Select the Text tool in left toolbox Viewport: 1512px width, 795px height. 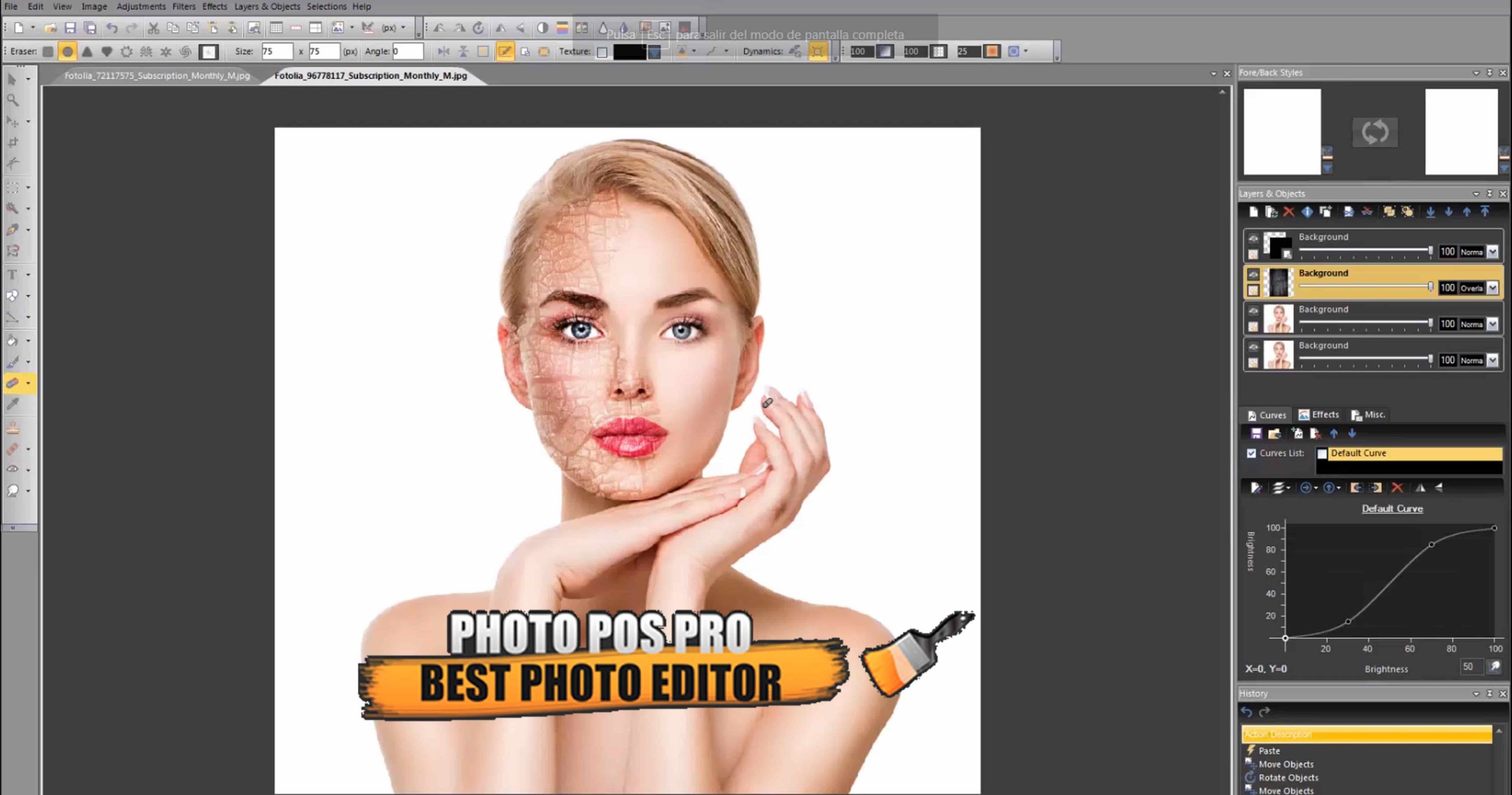pos(12,275)
